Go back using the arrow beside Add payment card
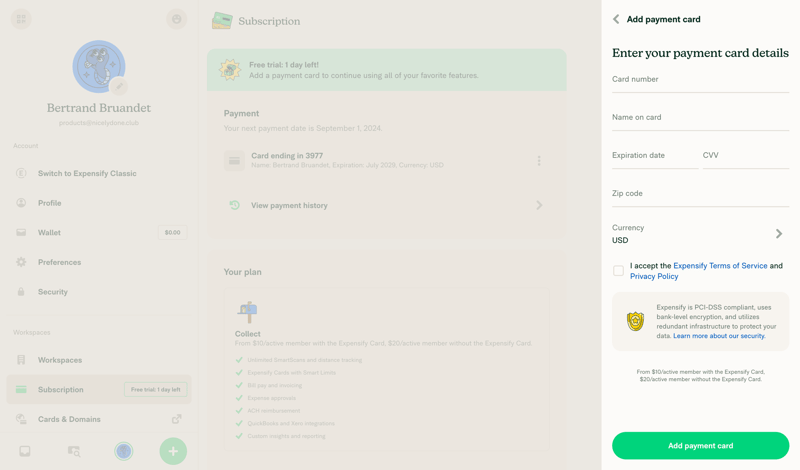Screen dimensions: 800x470 616,19
